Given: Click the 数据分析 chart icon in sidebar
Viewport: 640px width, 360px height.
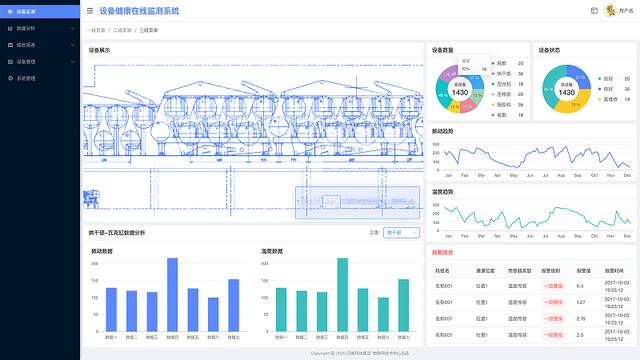Looking at the screenshot, I should tap(11, 29).
